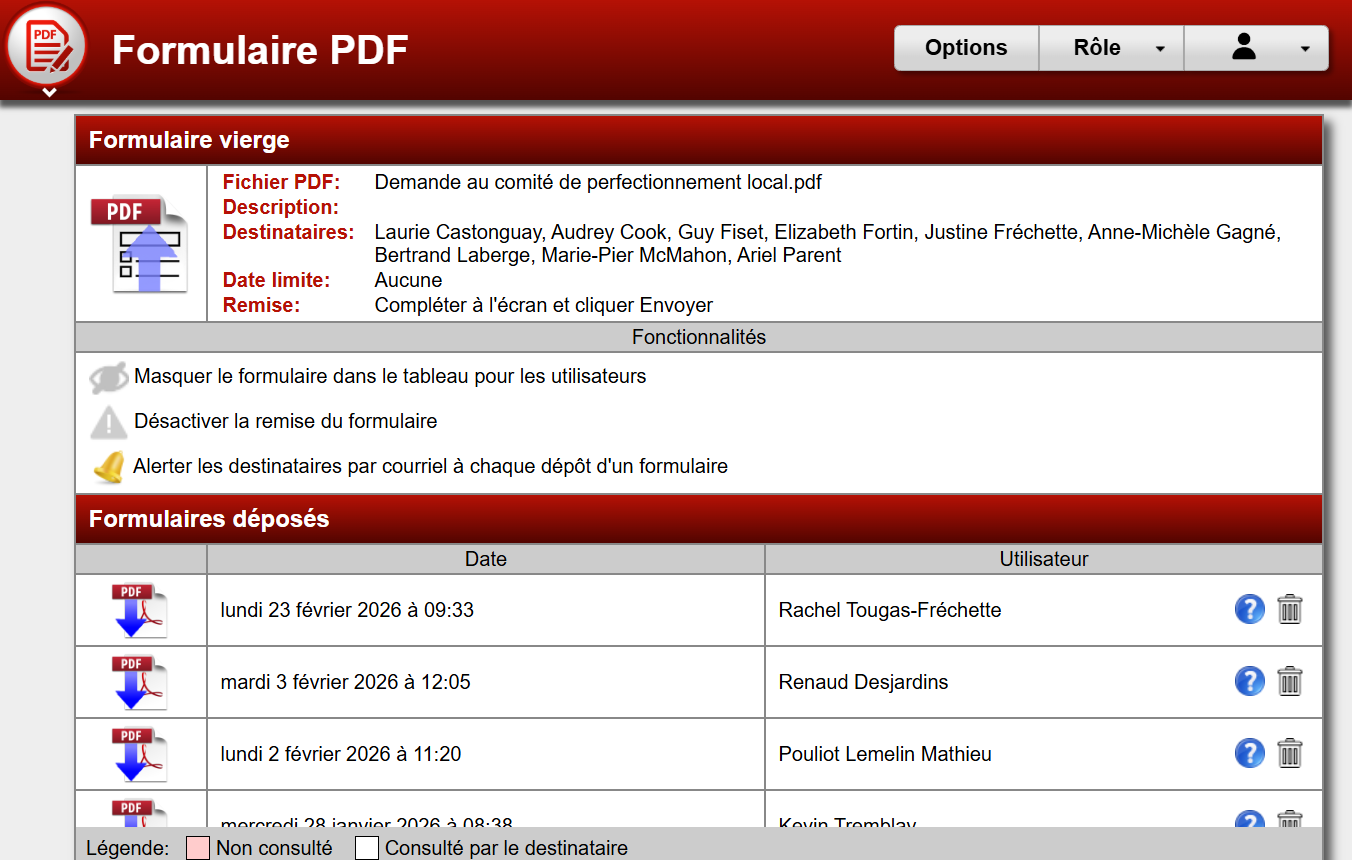The height and width of the screenshot is (860, 1352).
Task: Toggle Désactiver la remise du formulaire
Action: (108, 422)
